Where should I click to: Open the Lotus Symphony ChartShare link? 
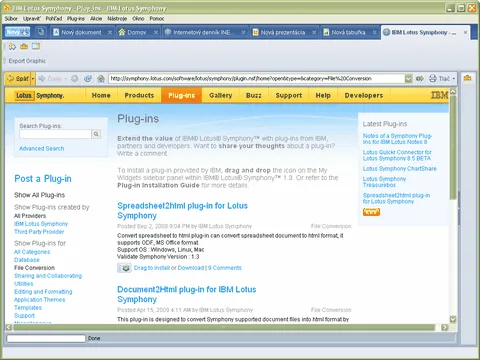pos(400,169)
